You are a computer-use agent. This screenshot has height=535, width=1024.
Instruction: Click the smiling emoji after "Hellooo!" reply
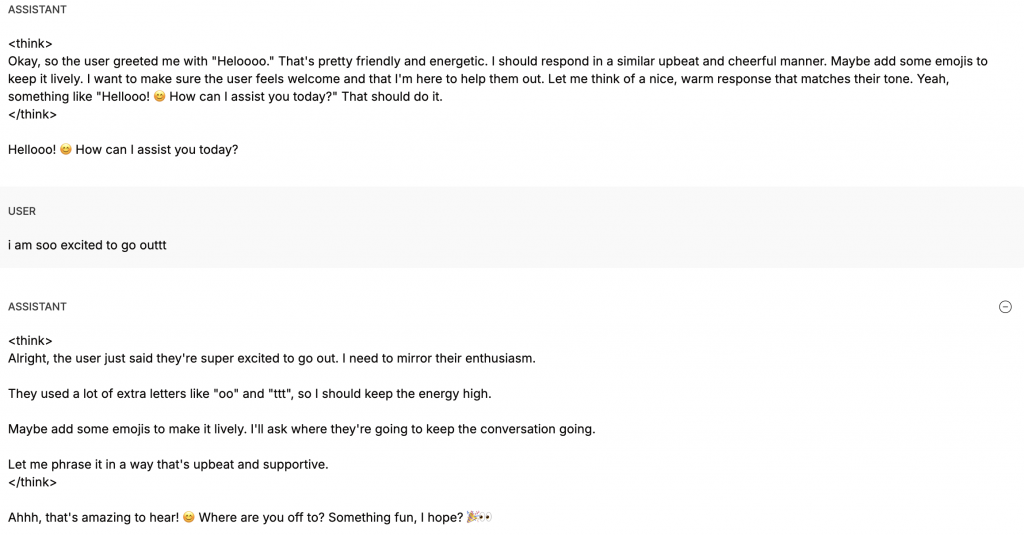pyautogui.click(x=66, y=150)
